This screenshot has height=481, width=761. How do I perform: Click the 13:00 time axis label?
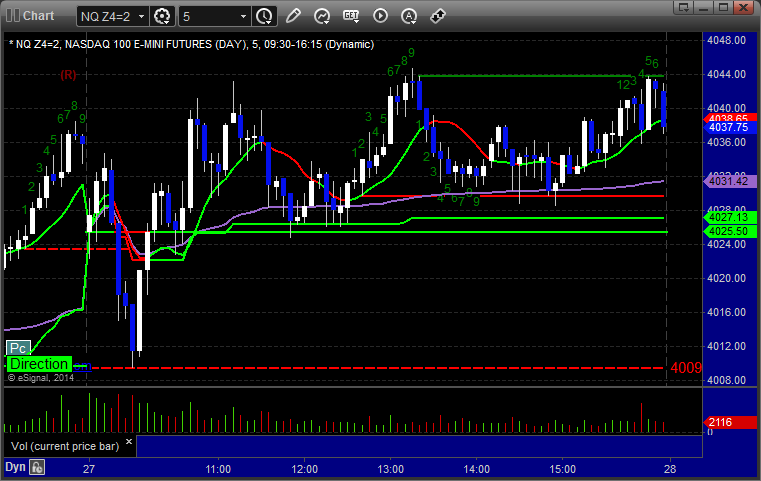tap(390, 469)
